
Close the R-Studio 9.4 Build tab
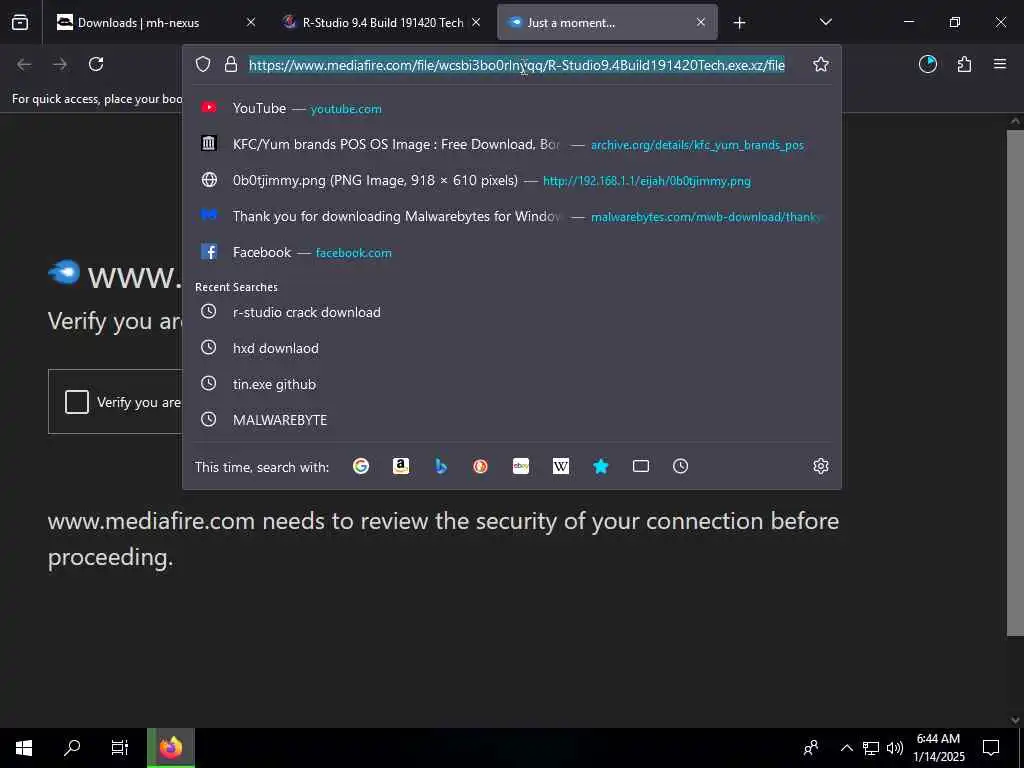coord(476,23)
